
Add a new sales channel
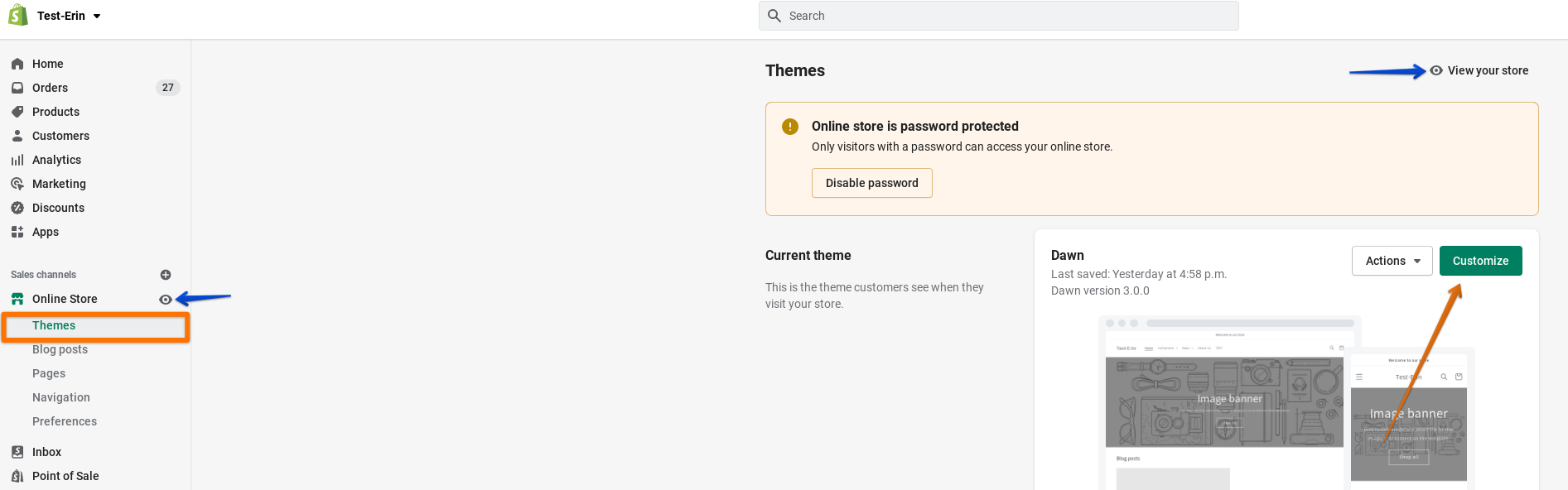pyautogui.click(x=166, y=275)
